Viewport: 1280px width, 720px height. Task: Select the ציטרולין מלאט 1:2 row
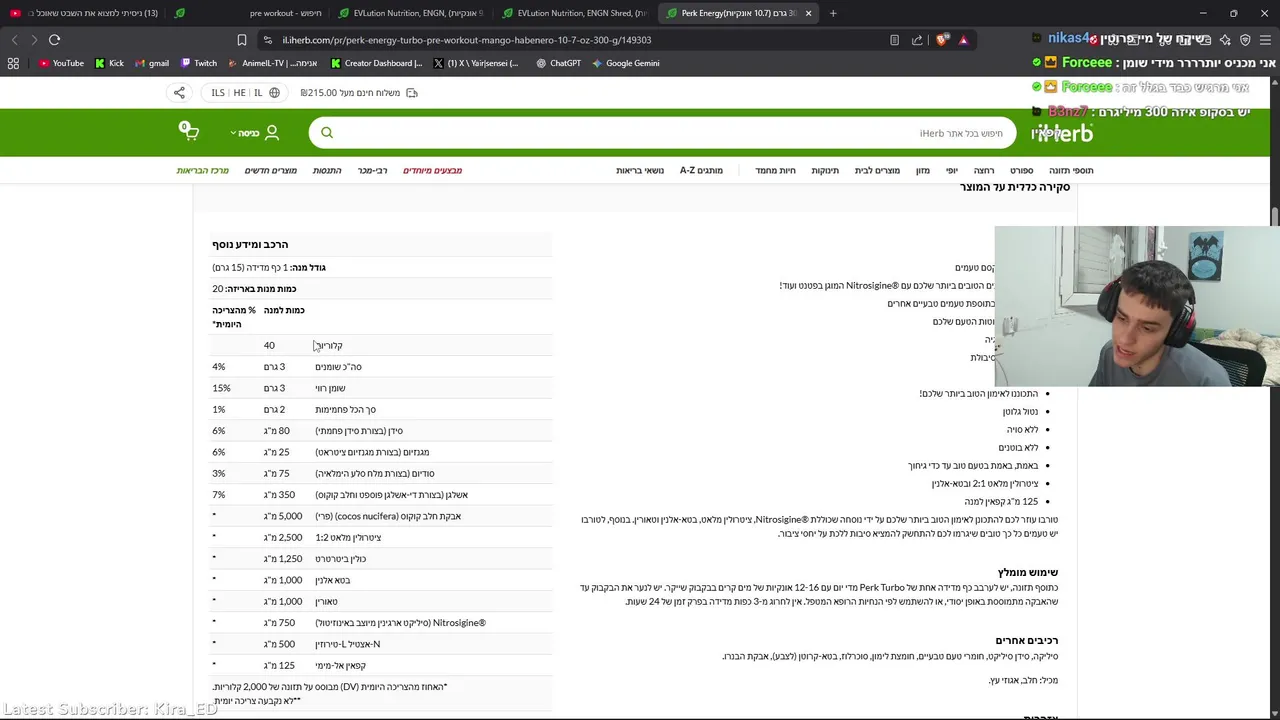(381, 538)
